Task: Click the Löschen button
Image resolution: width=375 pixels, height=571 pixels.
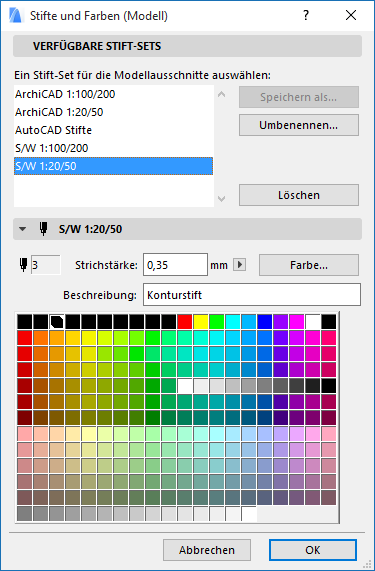Action: pos(299,195)
